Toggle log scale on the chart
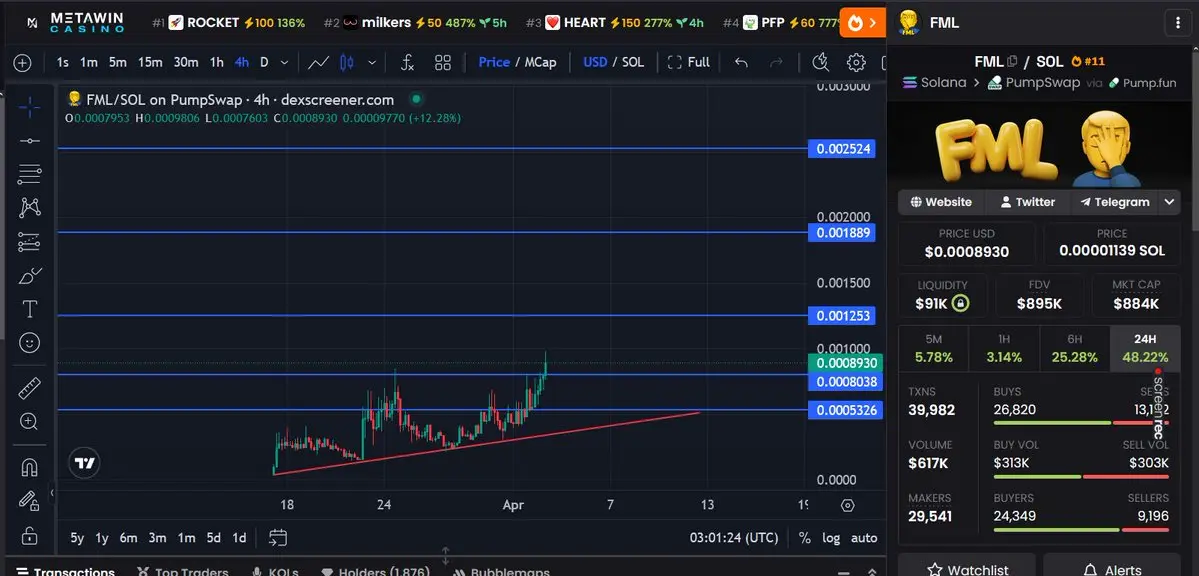The image size is (1199, 576). click(831, 538)
